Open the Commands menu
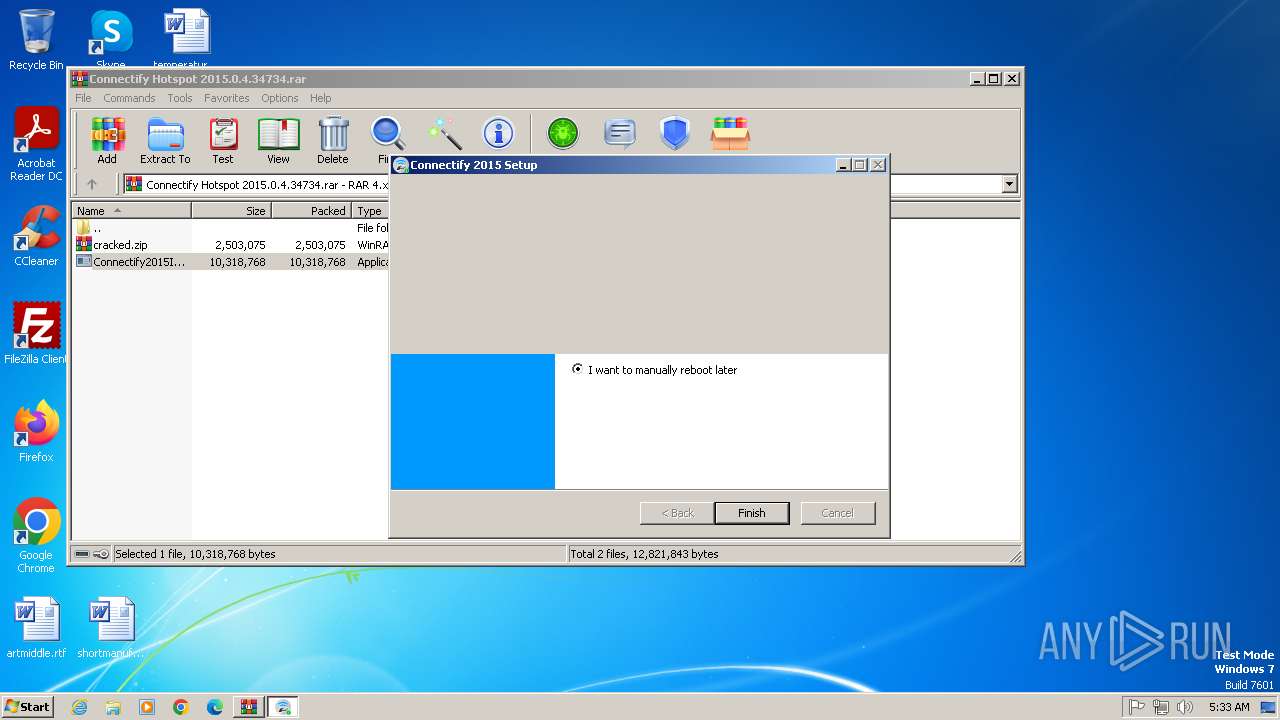This screenshot has width=1280, height=720. (129, 98)
